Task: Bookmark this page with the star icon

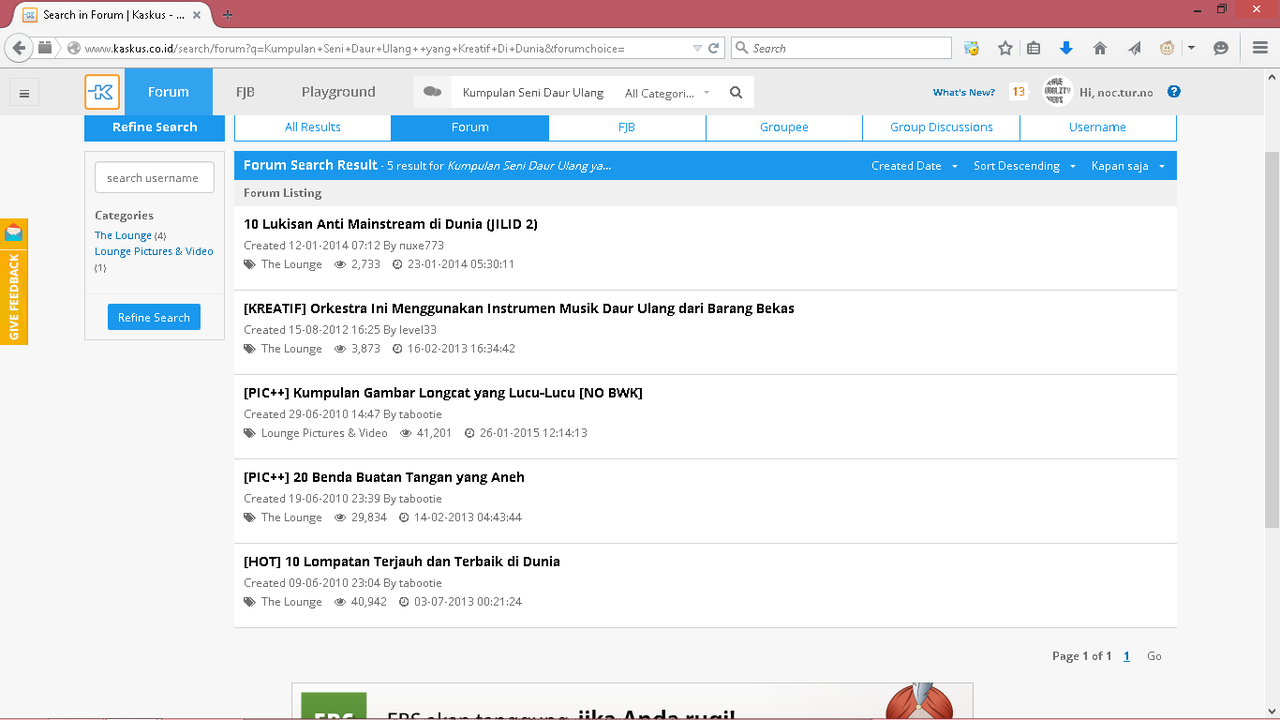Action: click(1005, 48)
